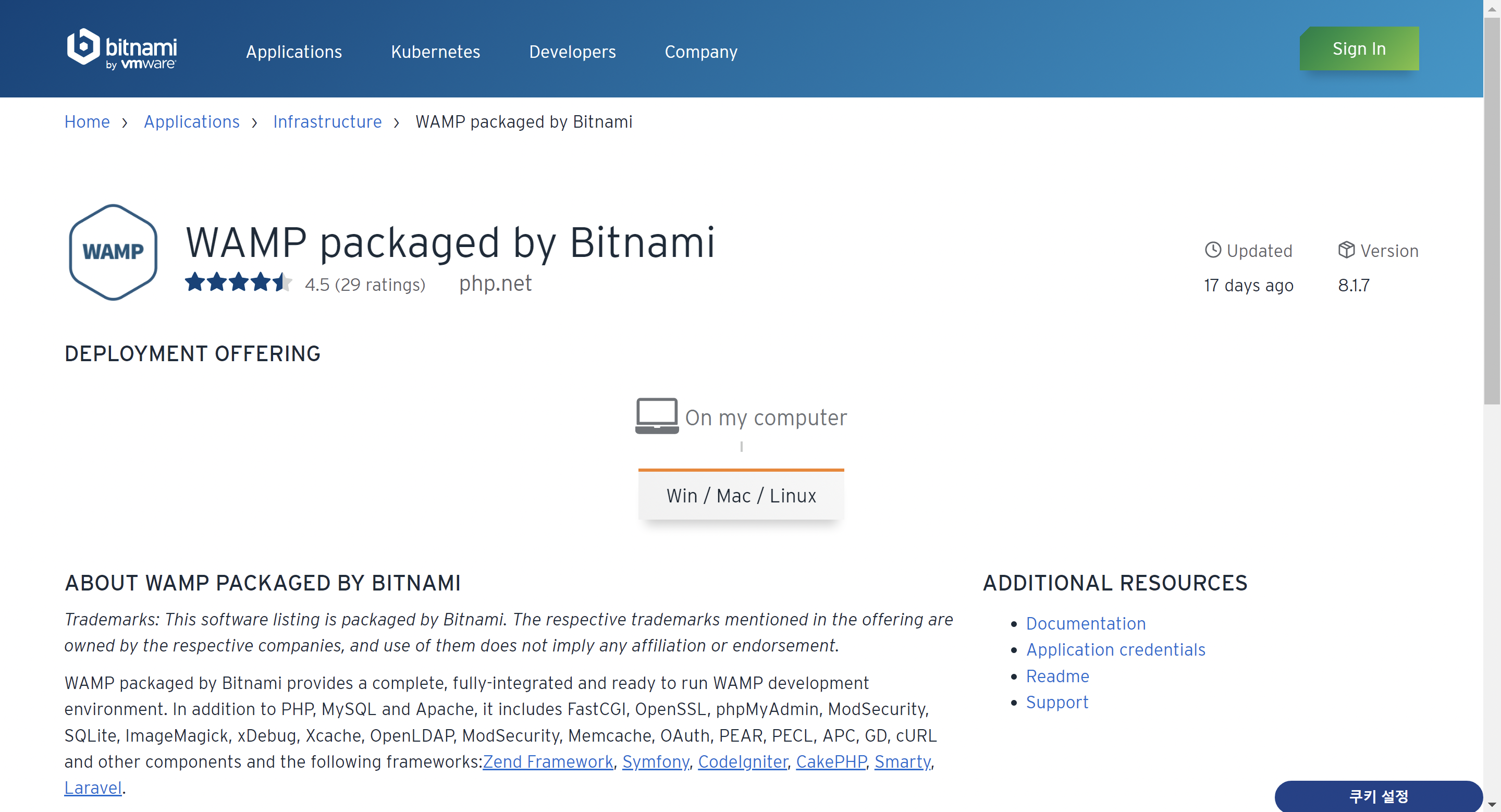Click the scrollbar up arrow
Viewport: 1501px width, 812px height.
click(x=1492, y=8)
